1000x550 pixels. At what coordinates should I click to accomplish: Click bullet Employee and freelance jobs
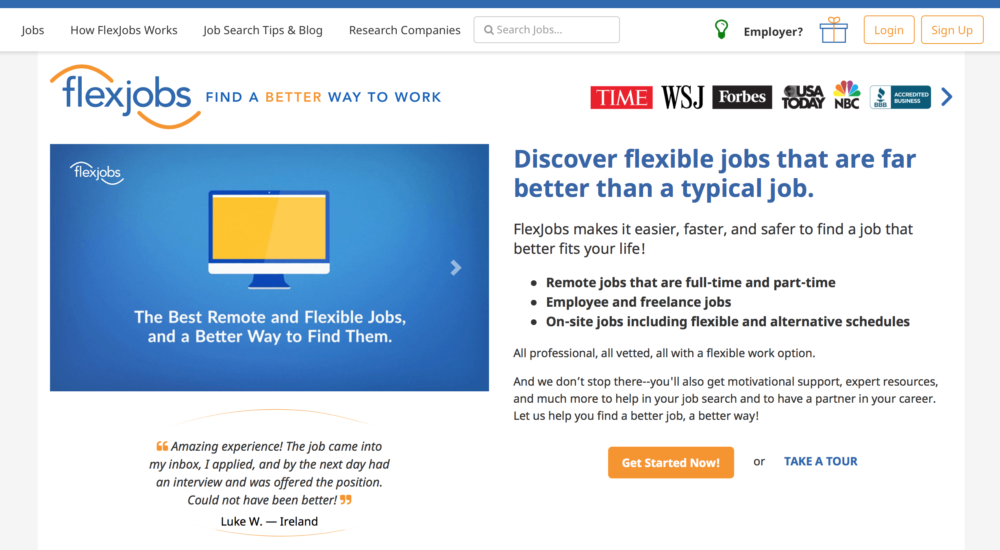pos(638,302)
